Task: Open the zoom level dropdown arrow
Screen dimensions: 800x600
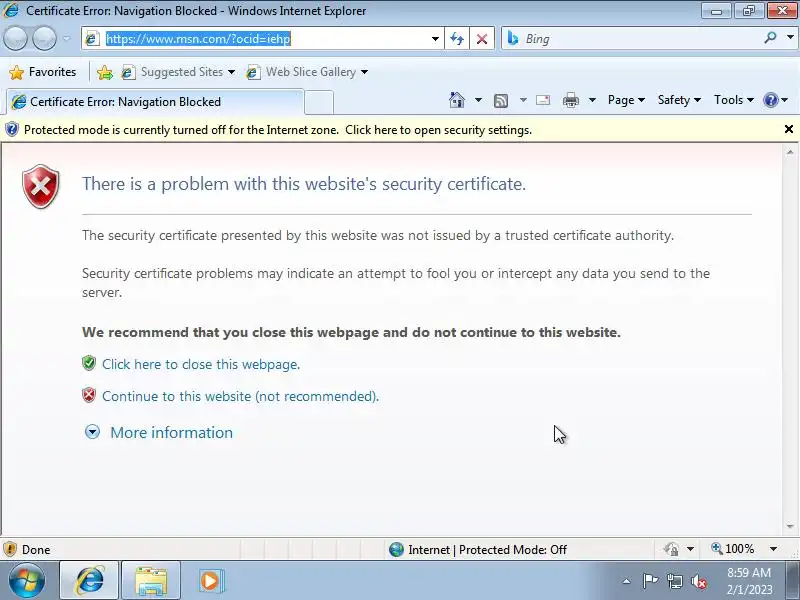Action: coord(773,549)
